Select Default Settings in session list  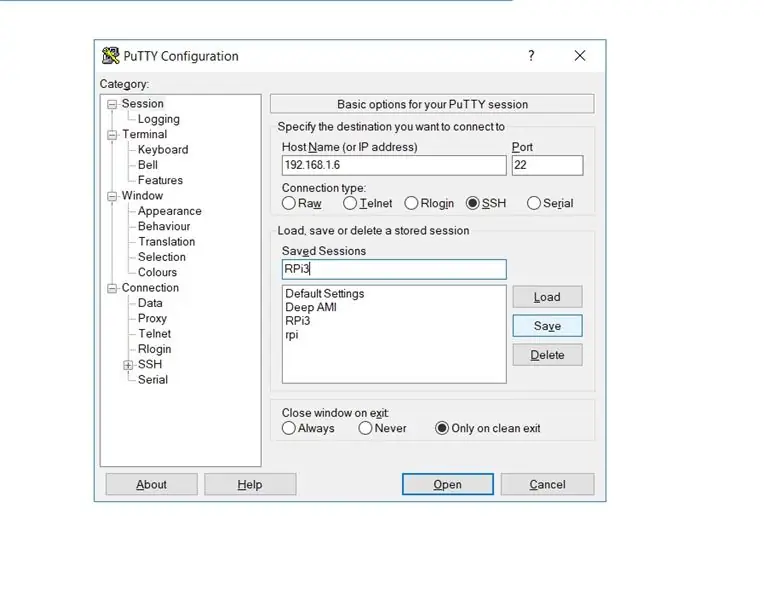(325, 293)
